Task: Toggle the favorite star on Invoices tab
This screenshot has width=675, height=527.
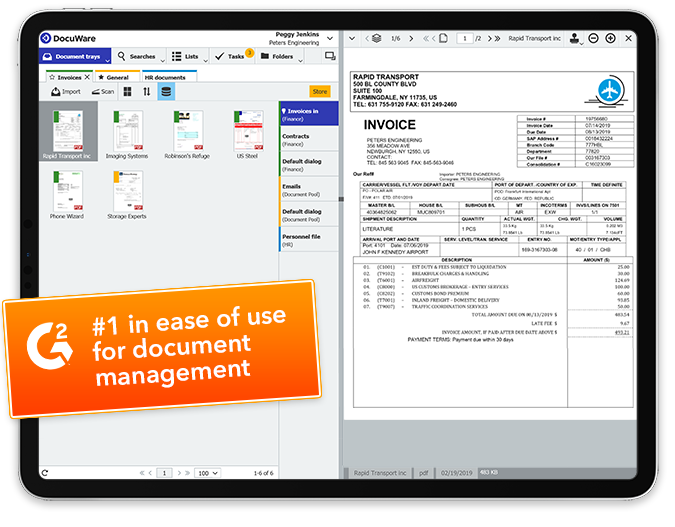Action: [52, 77]
